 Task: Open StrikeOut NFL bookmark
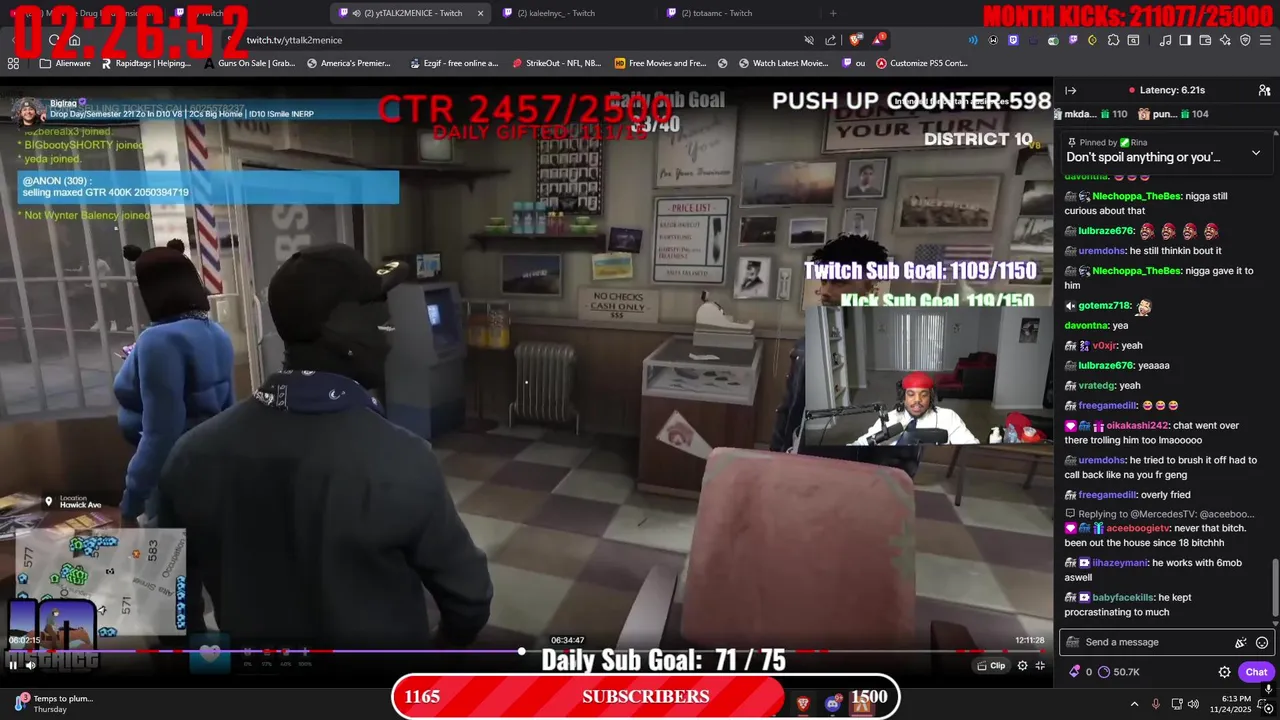click(x=556, y=63)
